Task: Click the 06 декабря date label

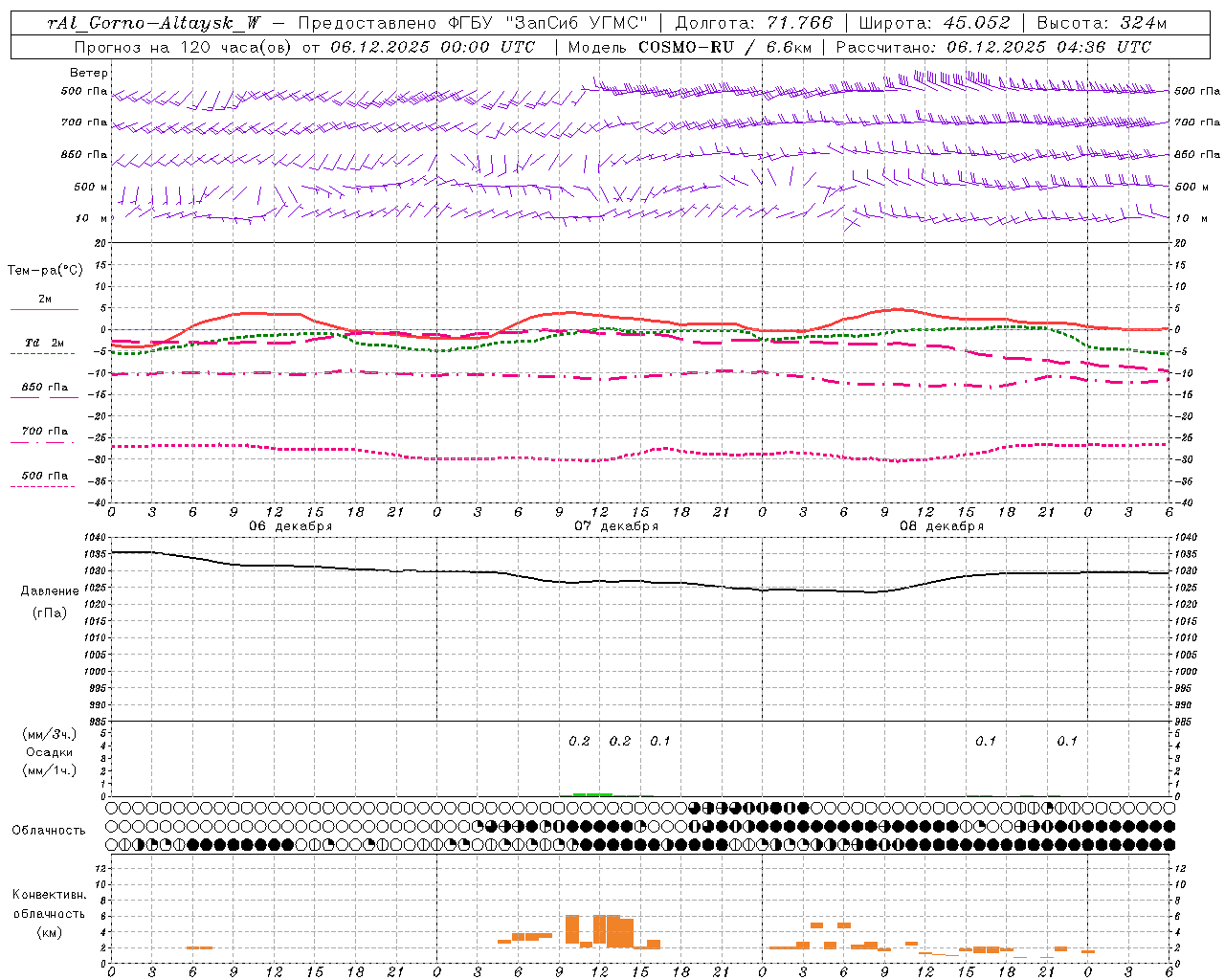Action: coord(291,526)
